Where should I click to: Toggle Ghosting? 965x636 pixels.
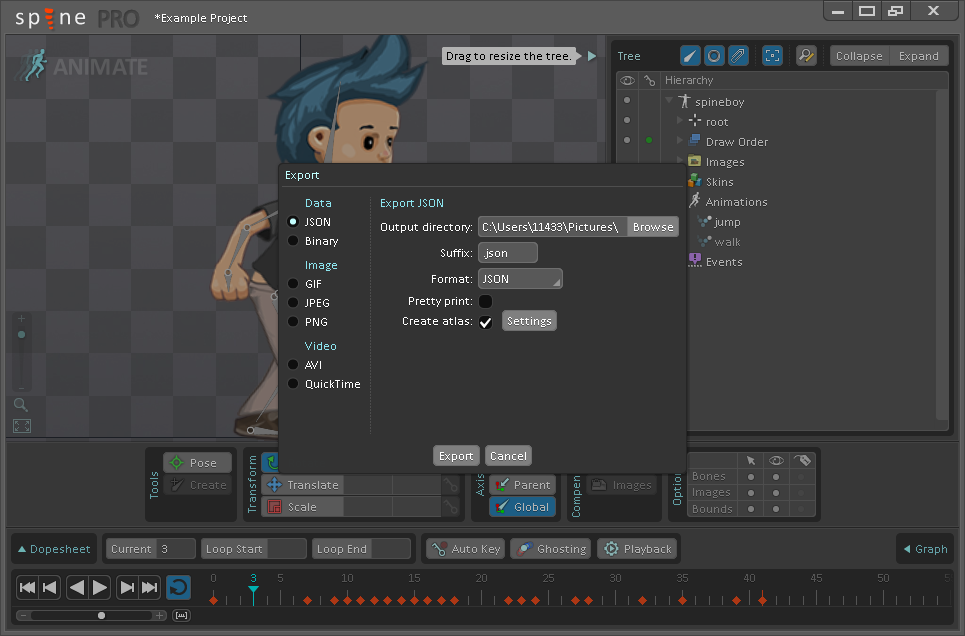click(551, 549)
